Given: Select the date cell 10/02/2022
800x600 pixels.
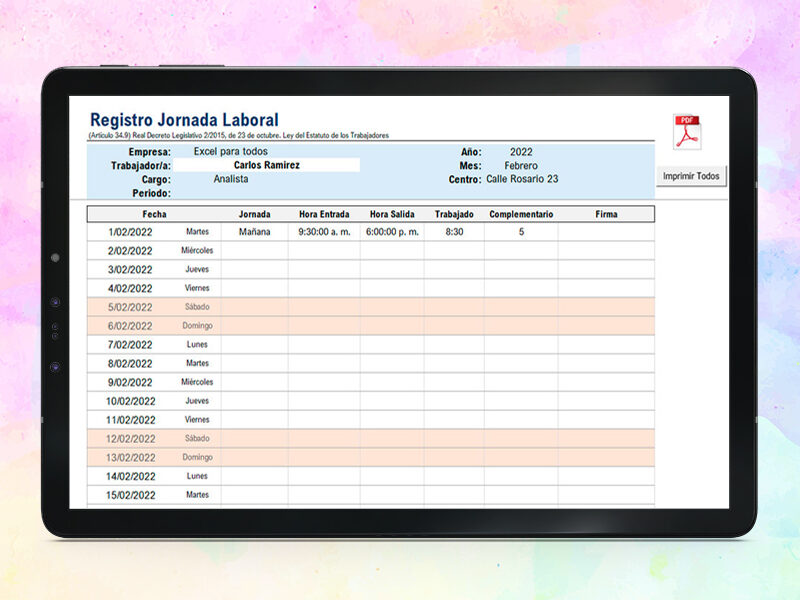Looking at the screenshot, I should coord(130,402).
